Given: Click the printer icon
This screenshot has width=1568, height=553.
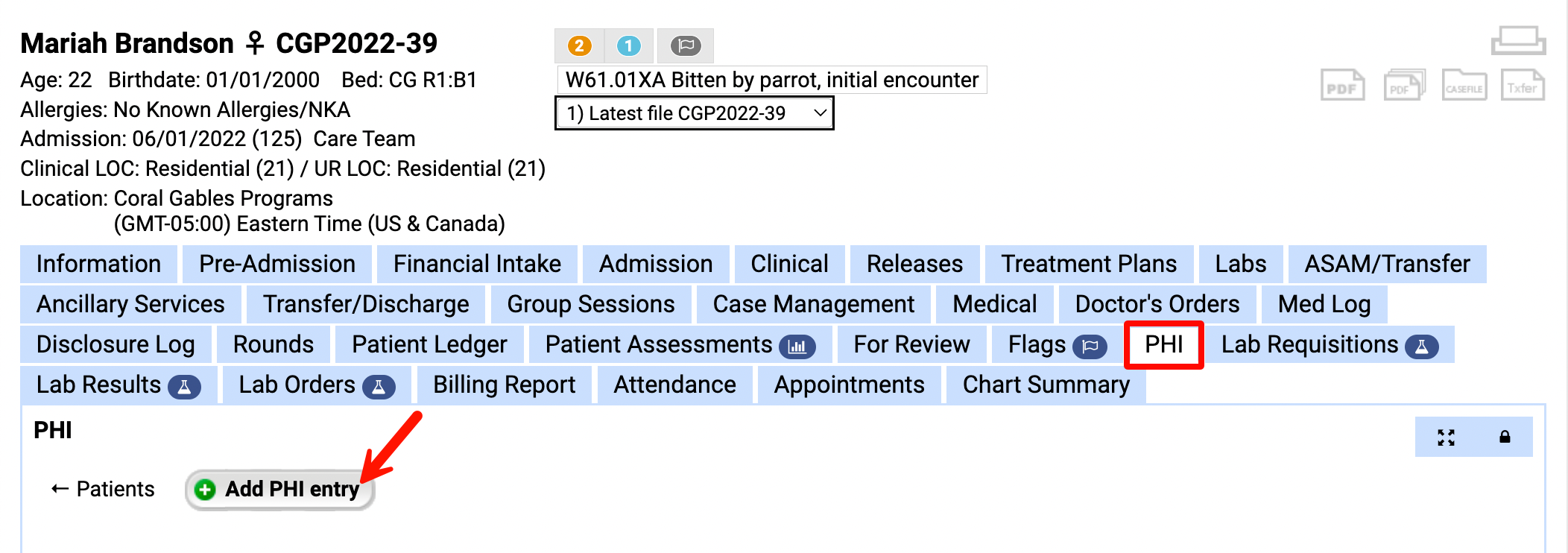Looking at the screenshot, I should click(1518, 41).
